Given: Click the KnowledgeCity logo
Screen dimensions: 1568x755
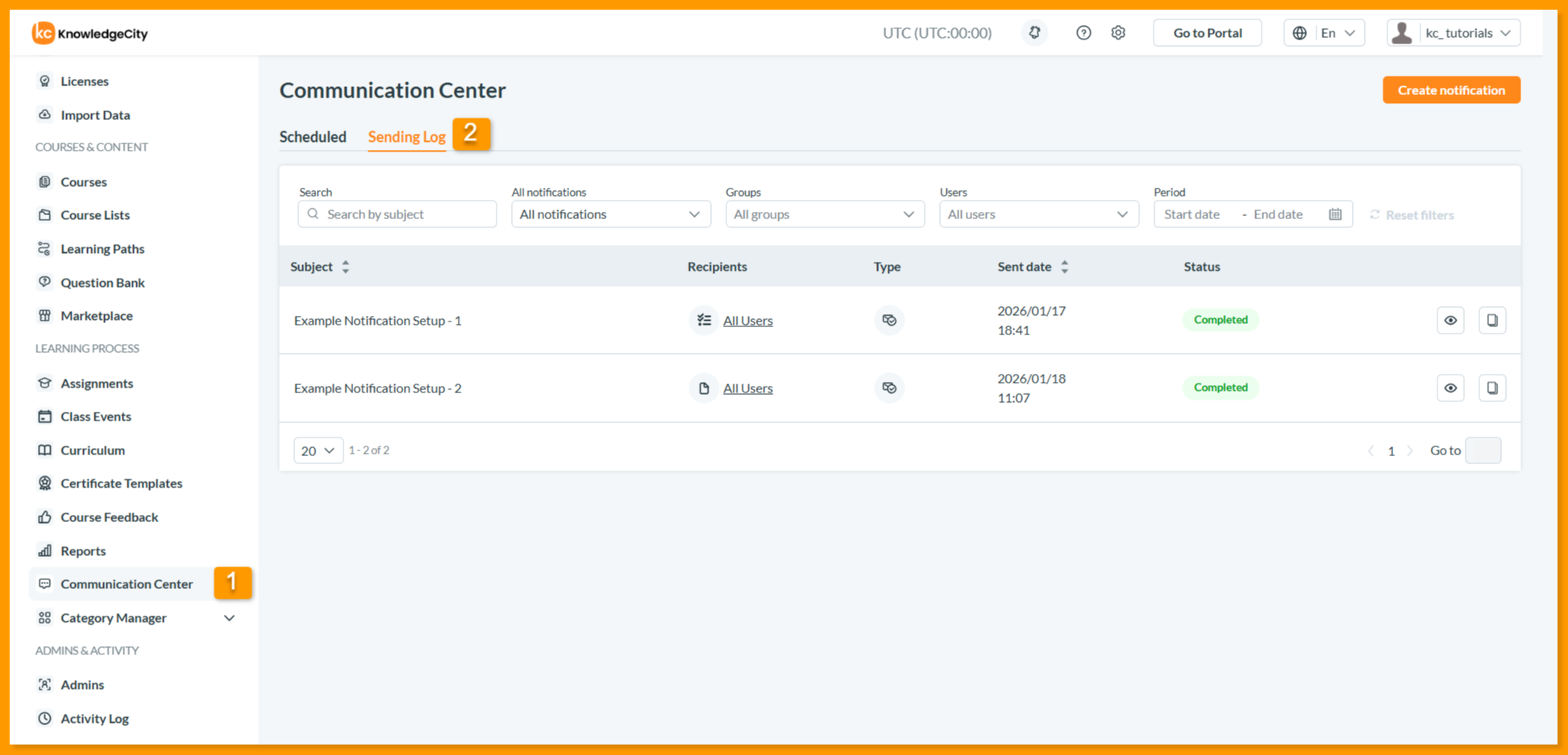Looking at the screenshot, I should [89, 33].
